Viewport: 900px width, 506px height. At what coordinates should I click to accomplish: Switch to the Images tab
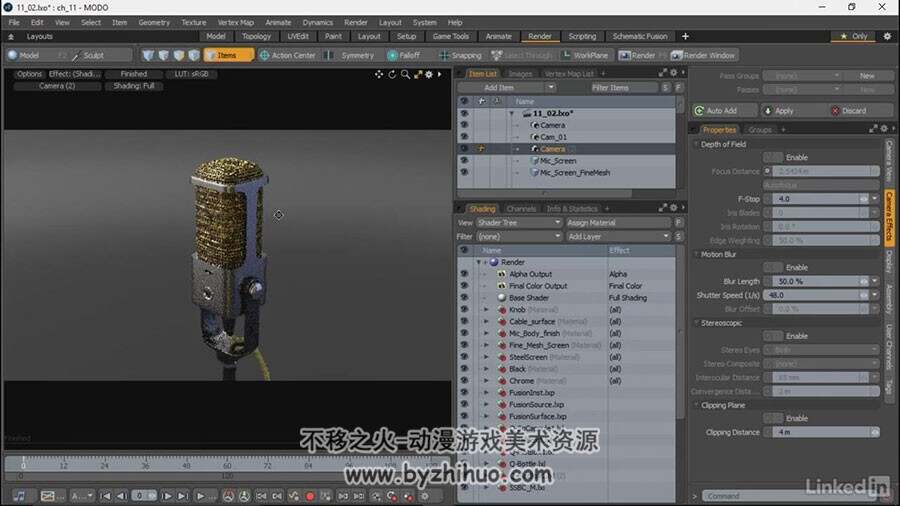(520, 74)
